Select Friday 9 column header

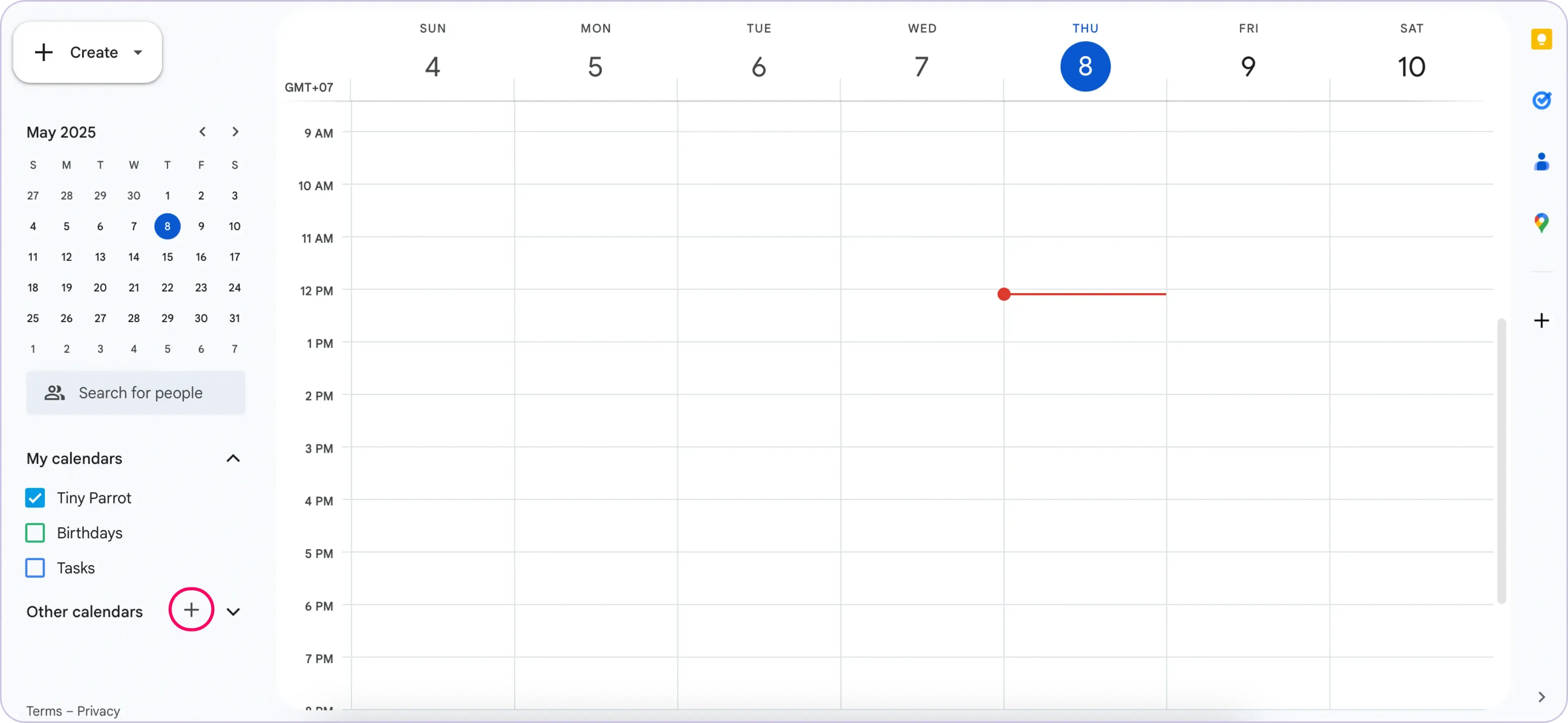[1248, 66]
